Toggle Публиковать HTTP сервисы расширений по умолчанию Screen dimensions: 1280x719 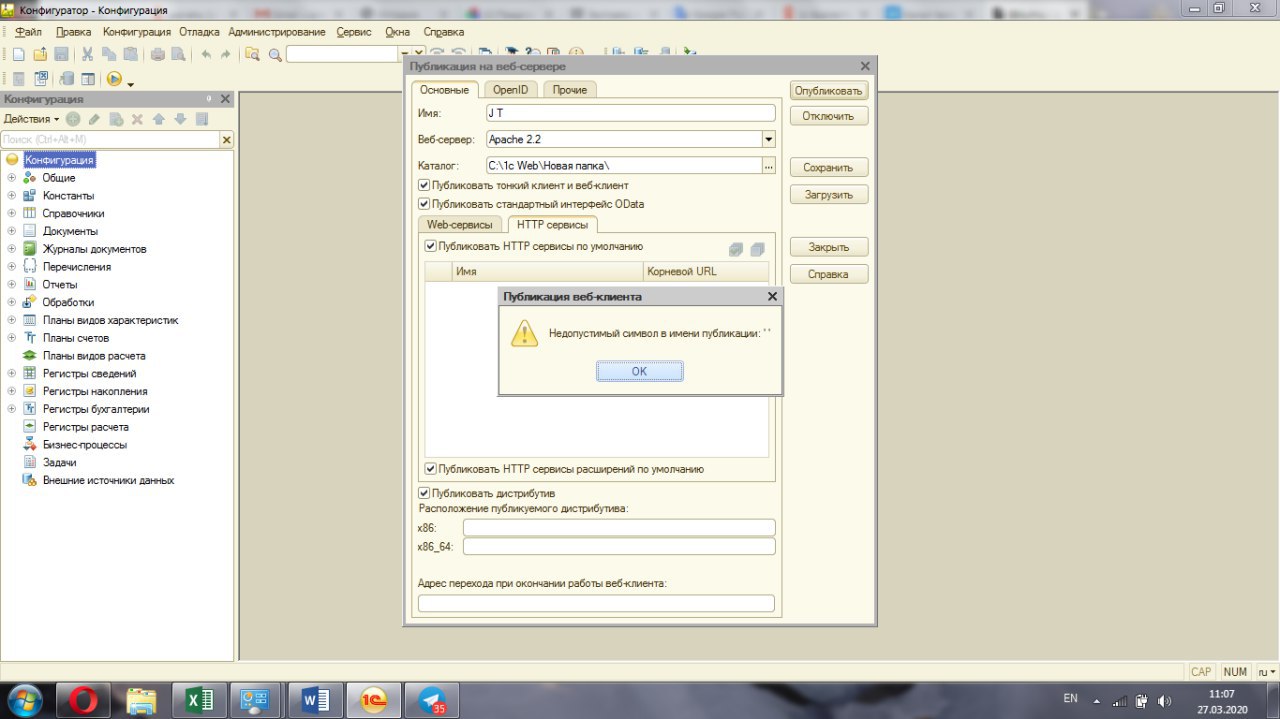[x=431, y=469]
